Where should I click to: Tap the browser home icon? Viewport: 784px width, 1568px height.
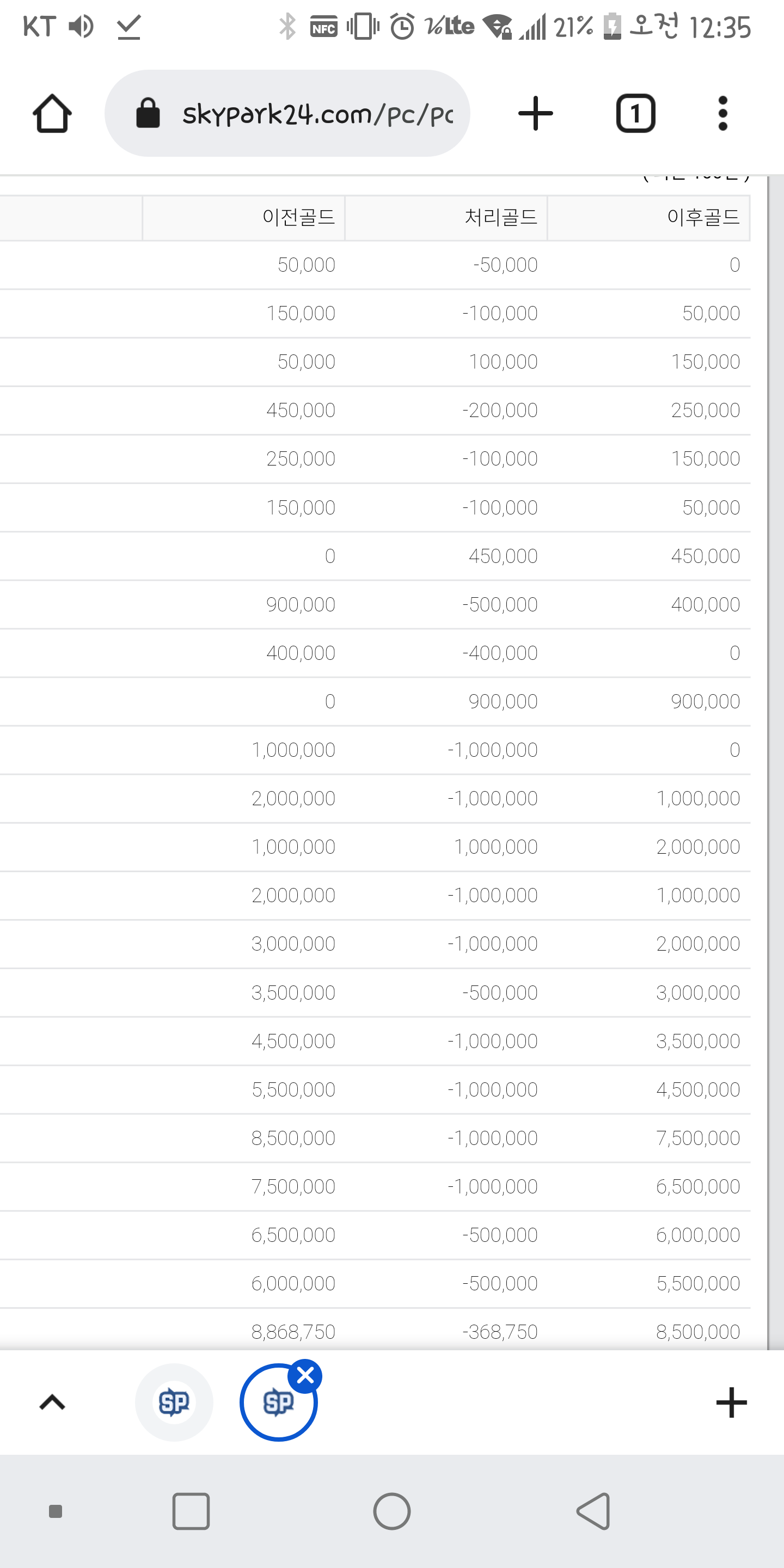(x=52, y=113)
